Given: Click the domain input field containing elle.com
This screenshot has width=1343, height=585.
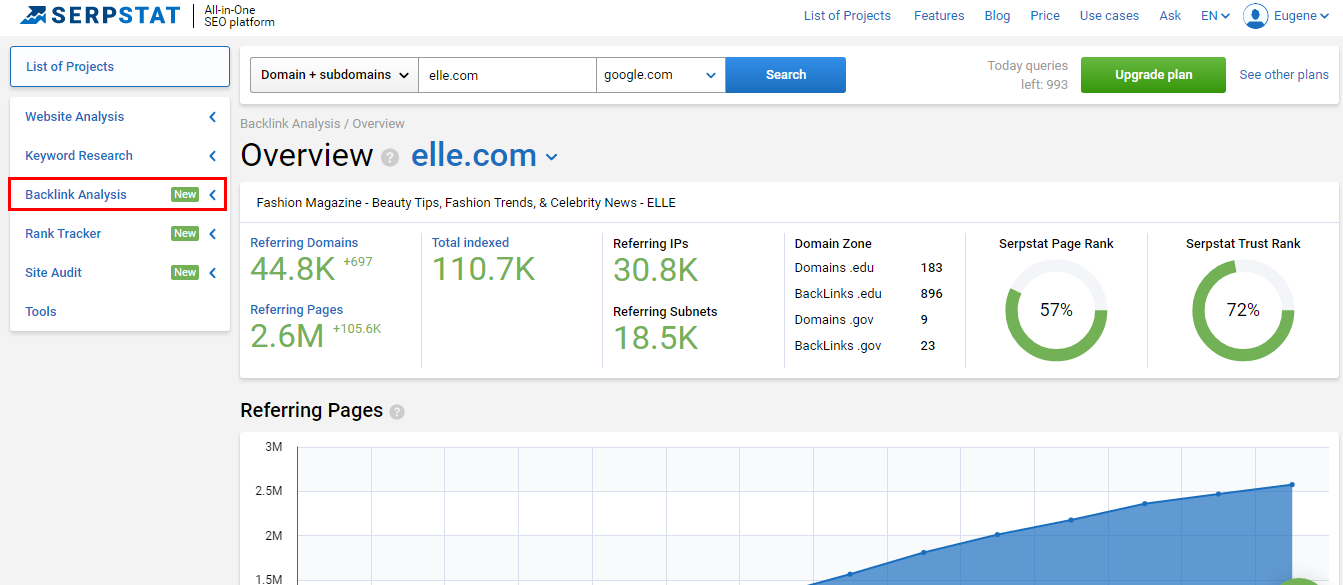Looking at the screenshot, I should 507,75.
